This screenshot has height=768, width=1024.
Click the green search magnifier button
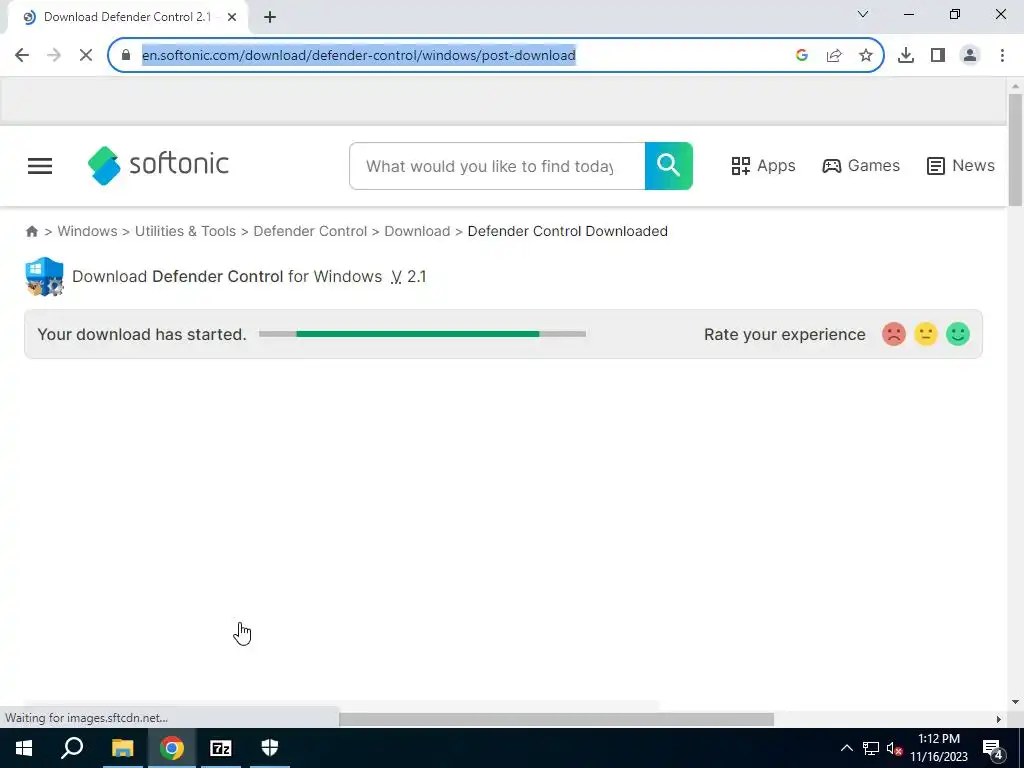(669, 166)
